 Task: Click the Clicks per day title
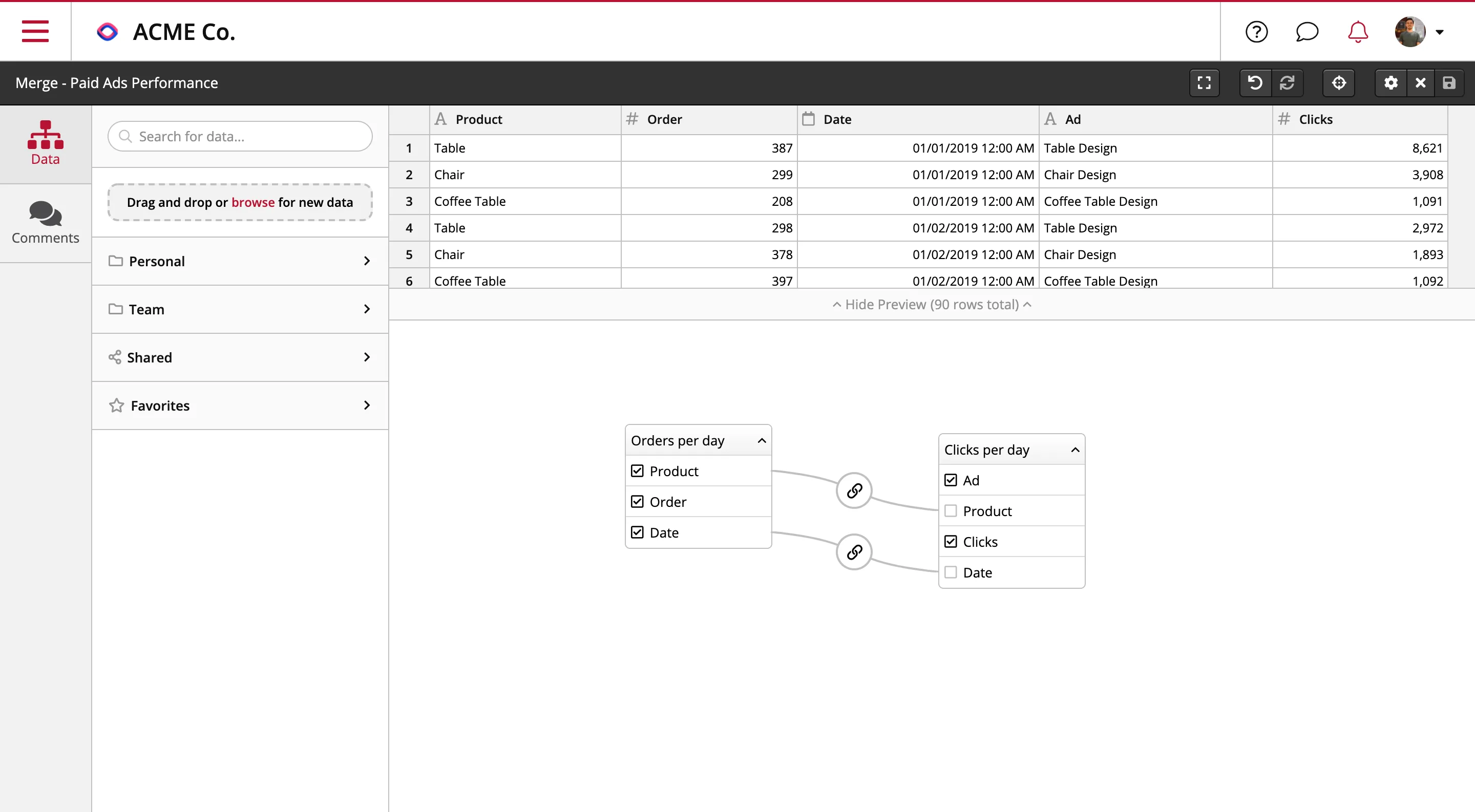tap(986, 450)
